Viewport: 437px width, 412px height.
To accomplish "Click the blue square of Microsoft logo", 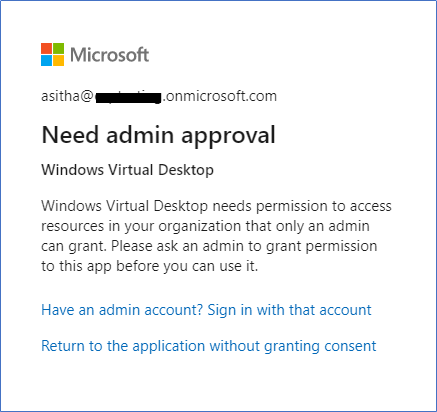I will click(x=47, y=60).
